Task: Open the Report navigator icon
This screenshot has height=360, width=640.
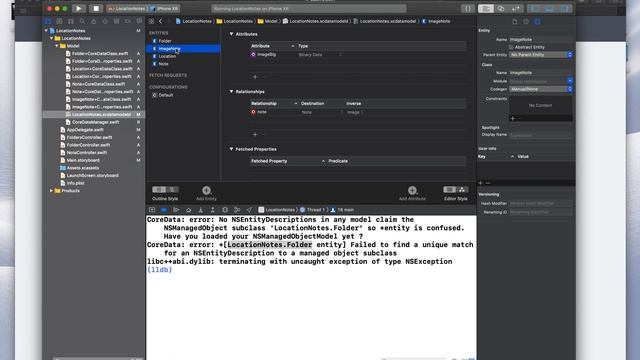Action: (x=139, y=21)
